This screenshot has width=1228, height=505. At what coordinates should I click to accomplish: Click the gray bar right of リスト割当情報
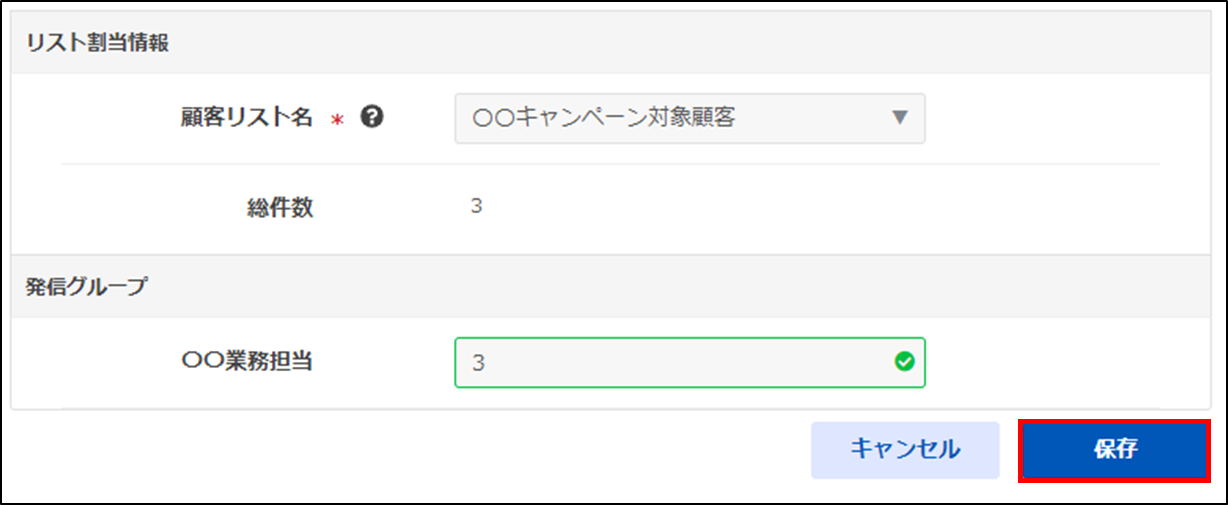[x=700, y=44]
